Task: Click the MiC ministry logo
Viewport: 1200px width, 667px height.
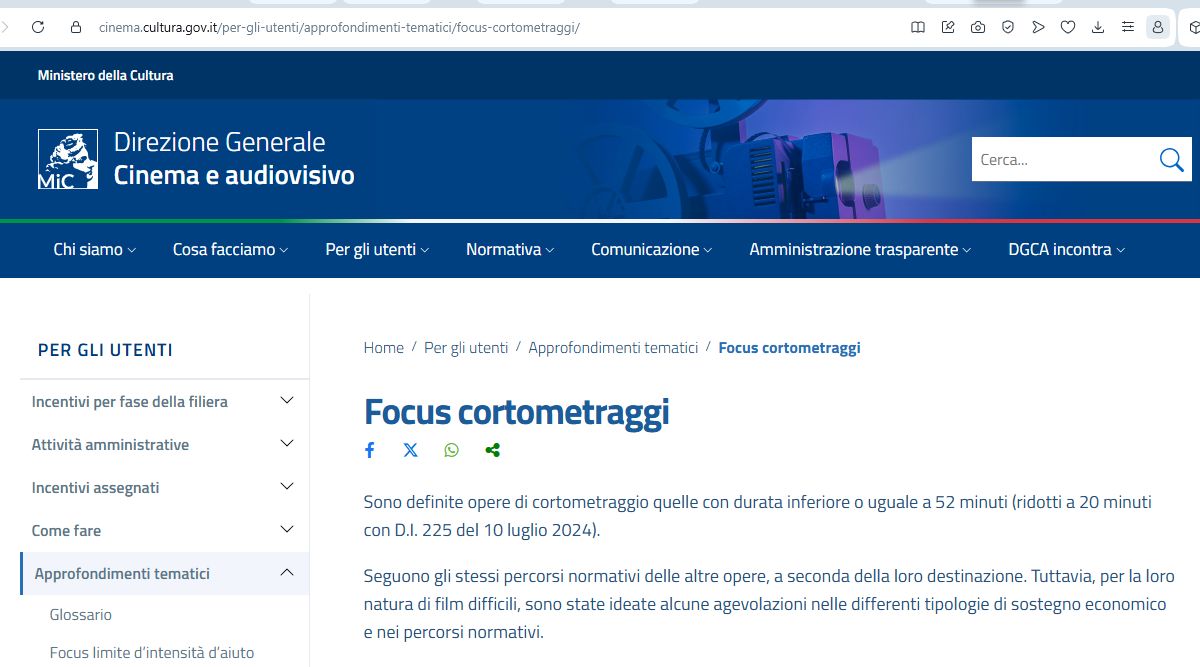Action: (x=68, y=159)
